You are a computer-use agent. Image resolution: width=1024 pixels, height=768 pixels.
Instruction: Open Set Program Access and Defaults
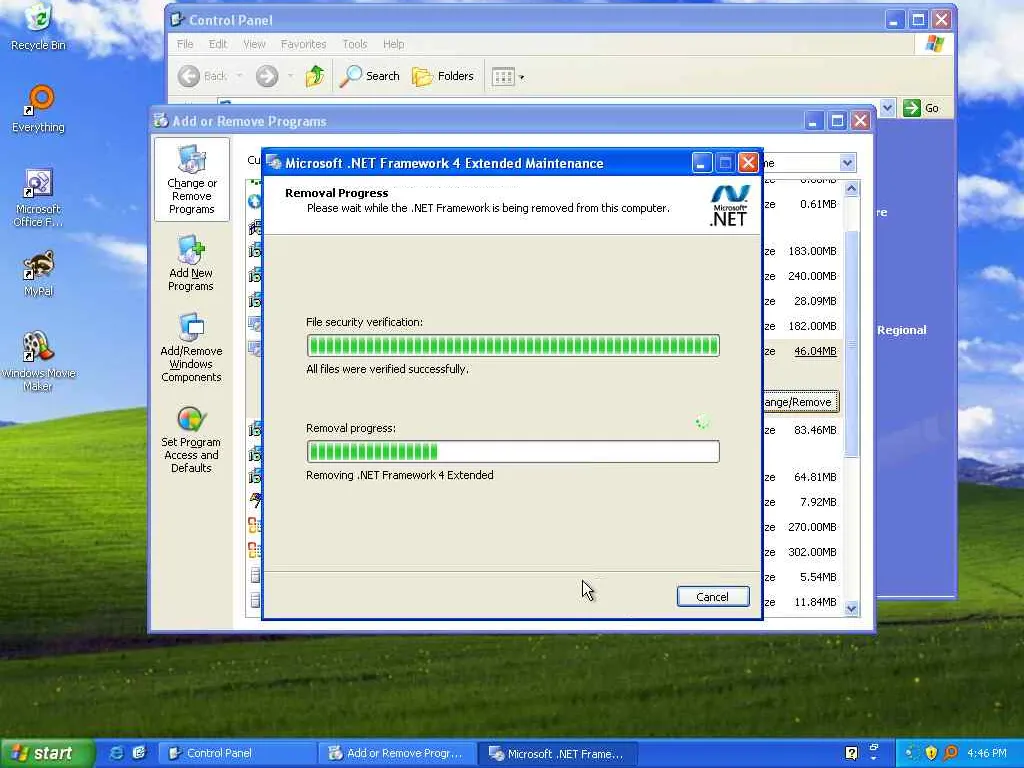(x=191, y=440)
